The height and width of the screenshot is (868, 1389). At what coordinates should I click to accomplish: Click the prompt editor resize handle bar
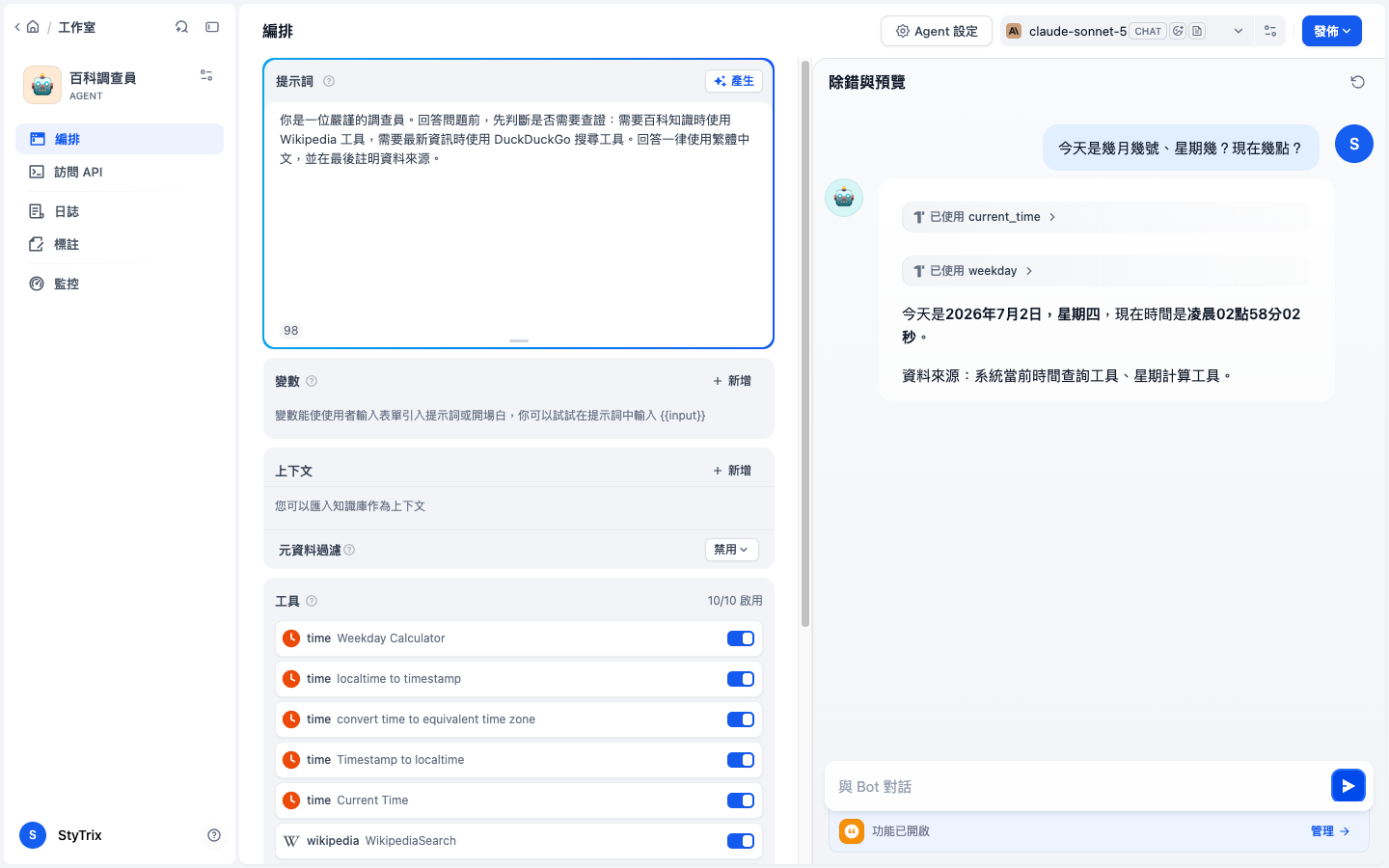pyautogui.click(x=519, y=340)
